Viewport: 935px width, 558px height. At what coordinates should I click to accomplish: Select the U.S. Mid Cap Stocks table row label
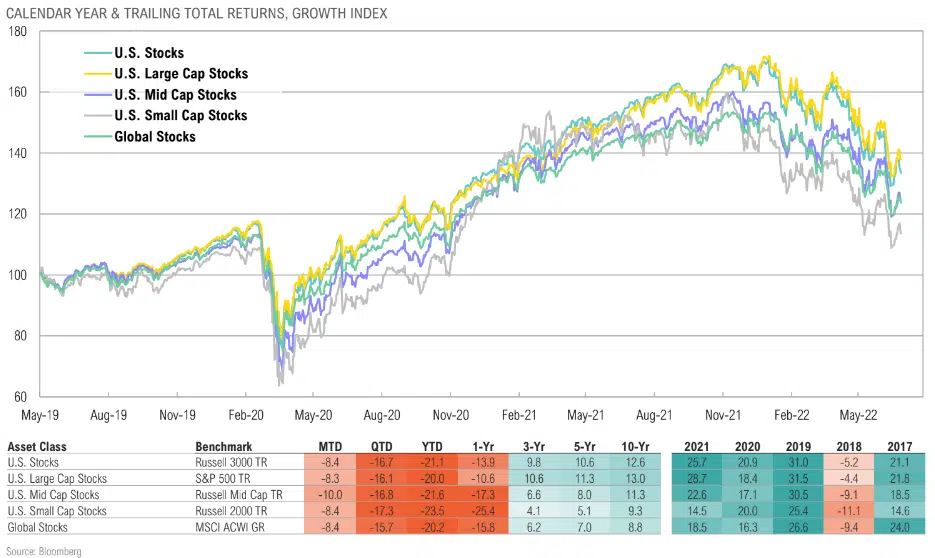53,495
